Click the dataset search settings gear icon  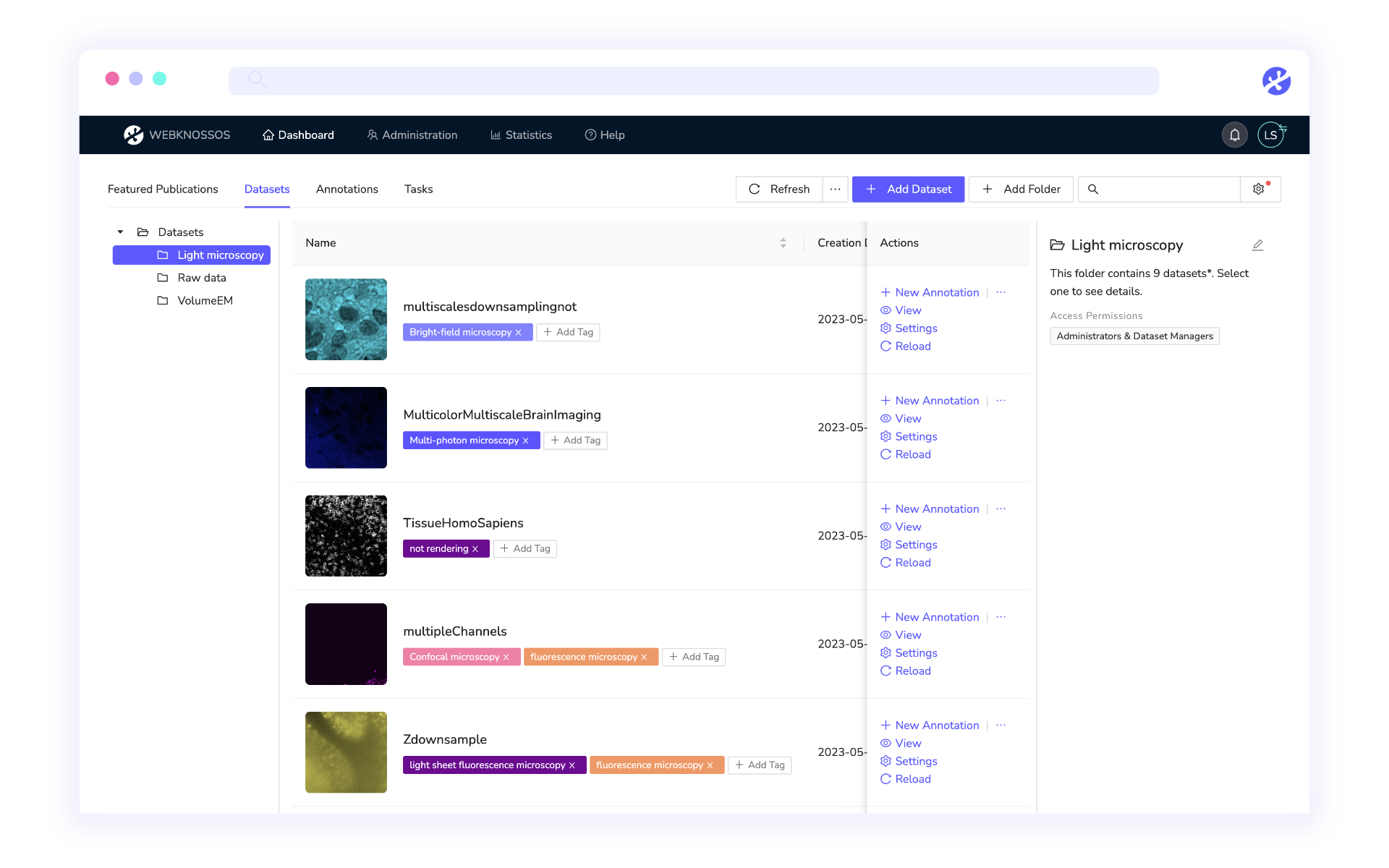click(1259, 189)
